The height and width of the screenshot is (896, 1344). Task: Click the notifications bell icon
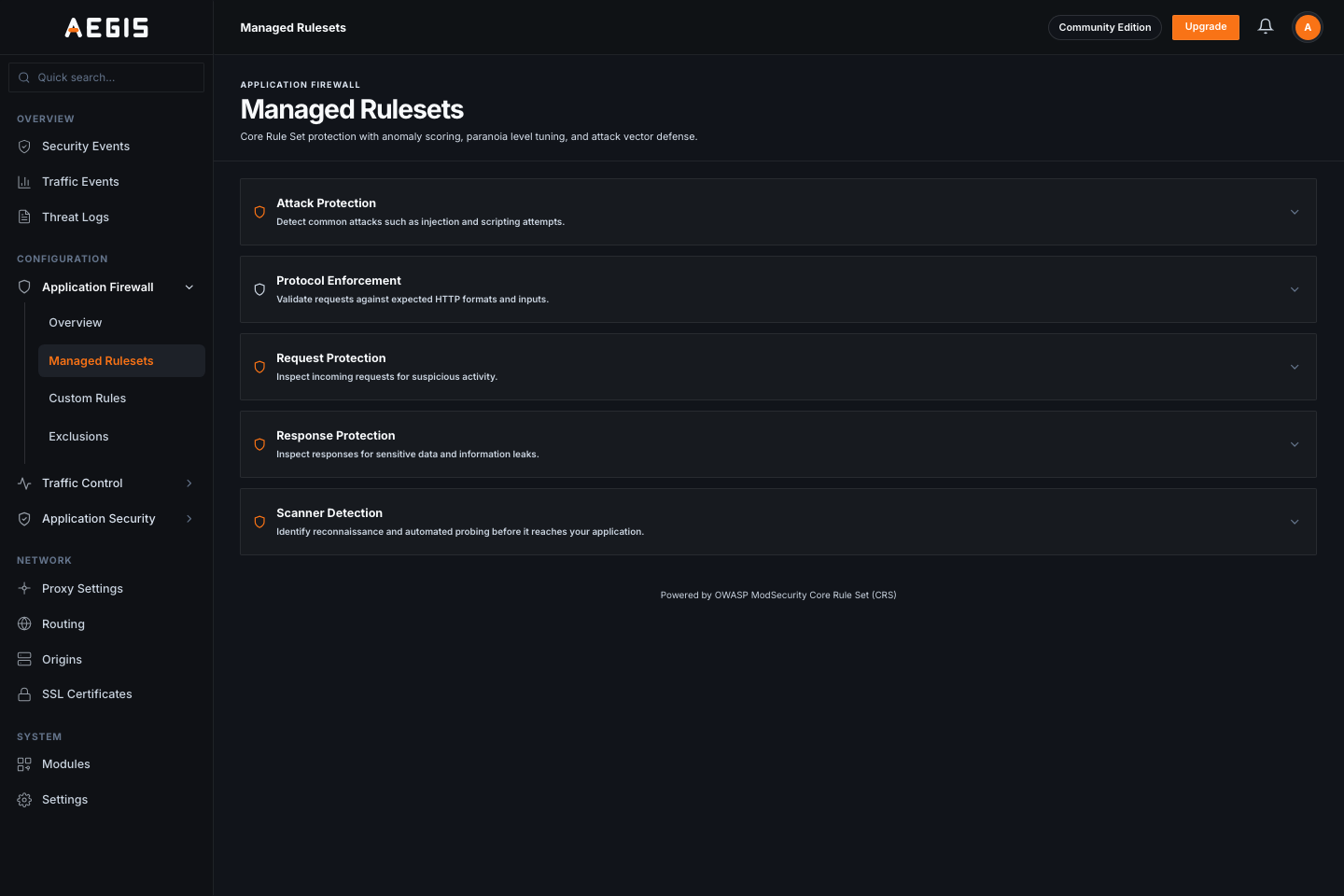(1266, 27)
